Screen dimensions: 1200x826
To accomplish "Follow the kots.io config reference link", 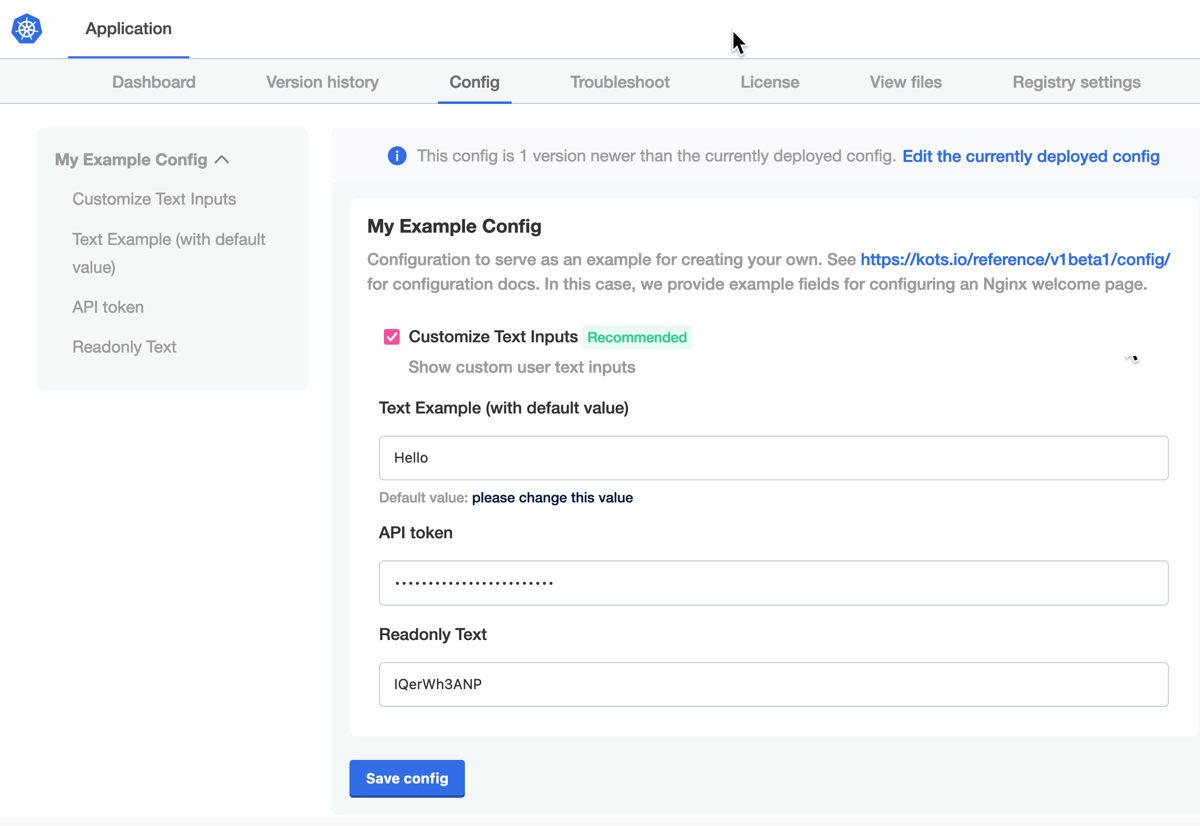I will (x=1015, y=259).
